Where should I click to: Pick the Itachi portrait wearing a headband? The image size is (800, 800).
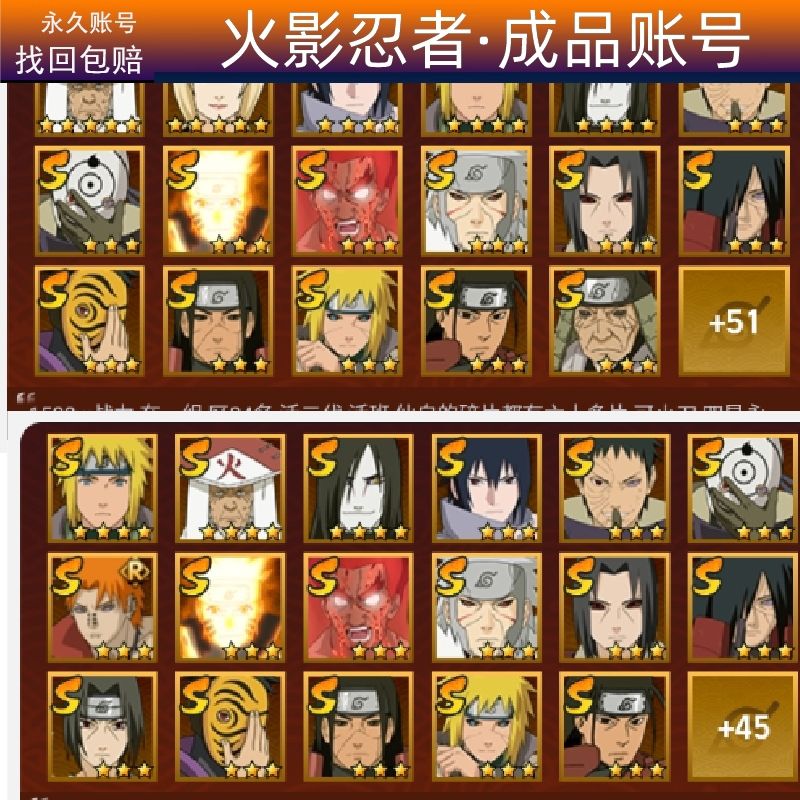102,727
